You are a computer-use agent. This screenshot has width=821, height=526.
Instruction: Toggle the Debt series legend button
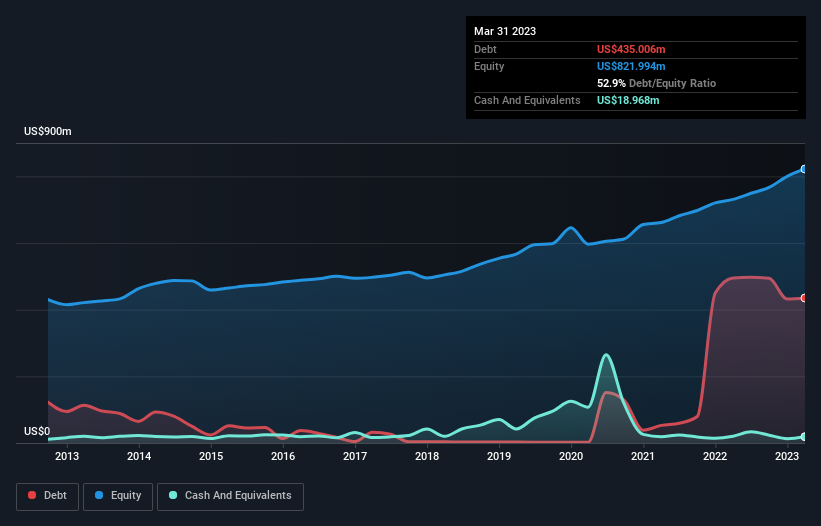[48, 496]
